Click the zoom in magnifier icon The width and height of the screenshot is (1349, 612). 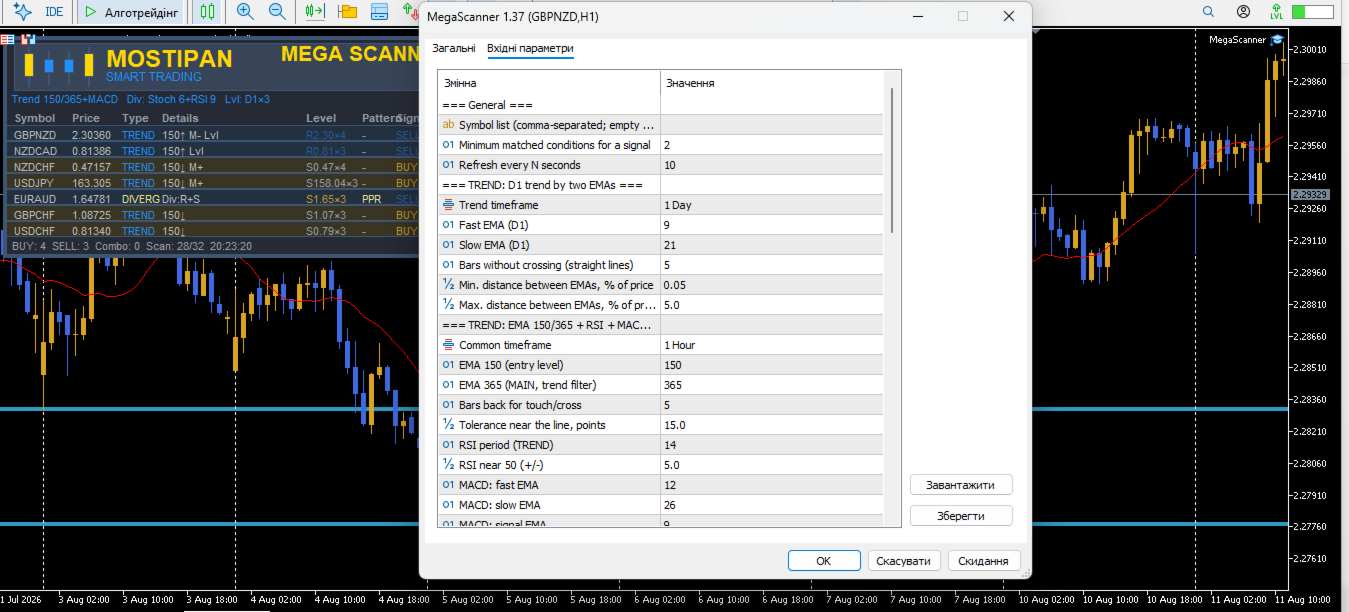(245, 12)
